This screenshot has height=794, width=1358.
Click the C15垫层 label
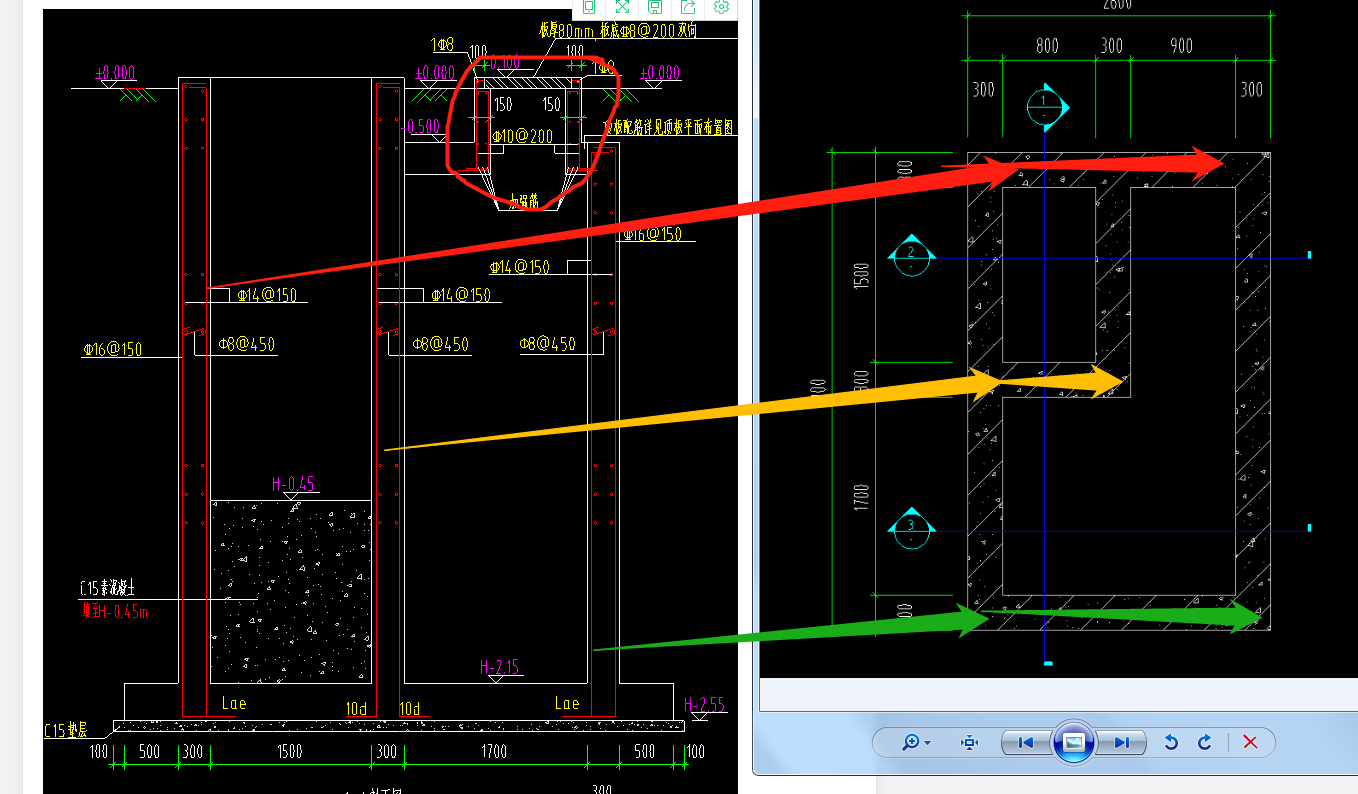click(68, 731)
